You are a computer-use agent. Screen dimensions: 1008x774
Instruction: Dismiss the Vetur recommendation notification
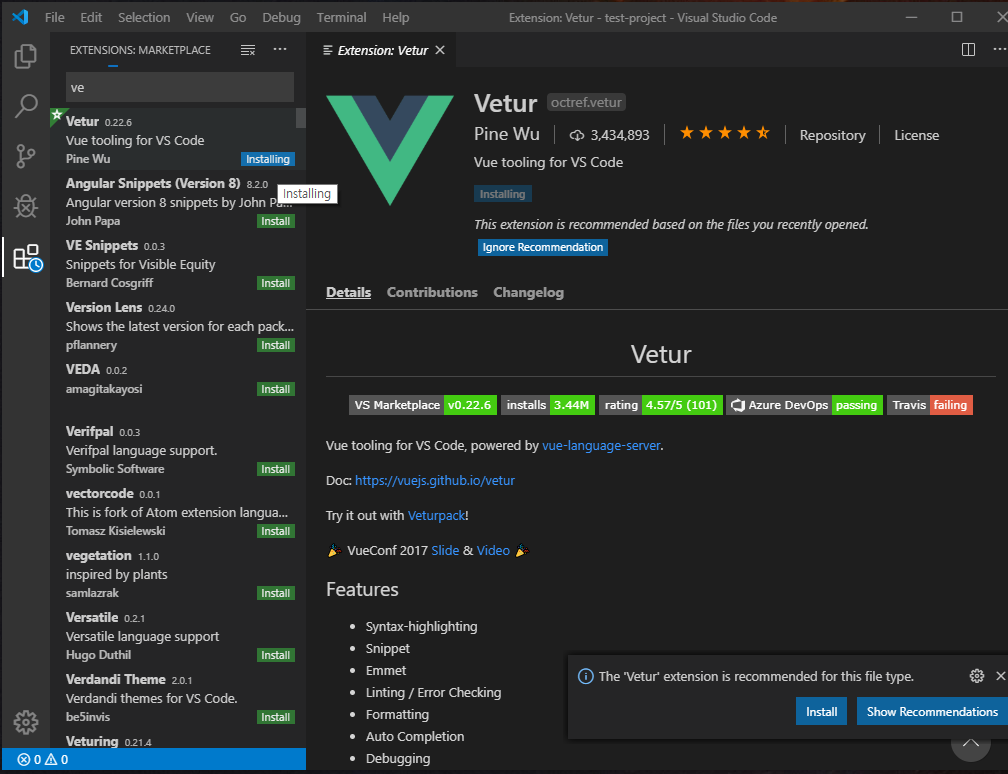pyautogui.click(x=1000, y=676)
